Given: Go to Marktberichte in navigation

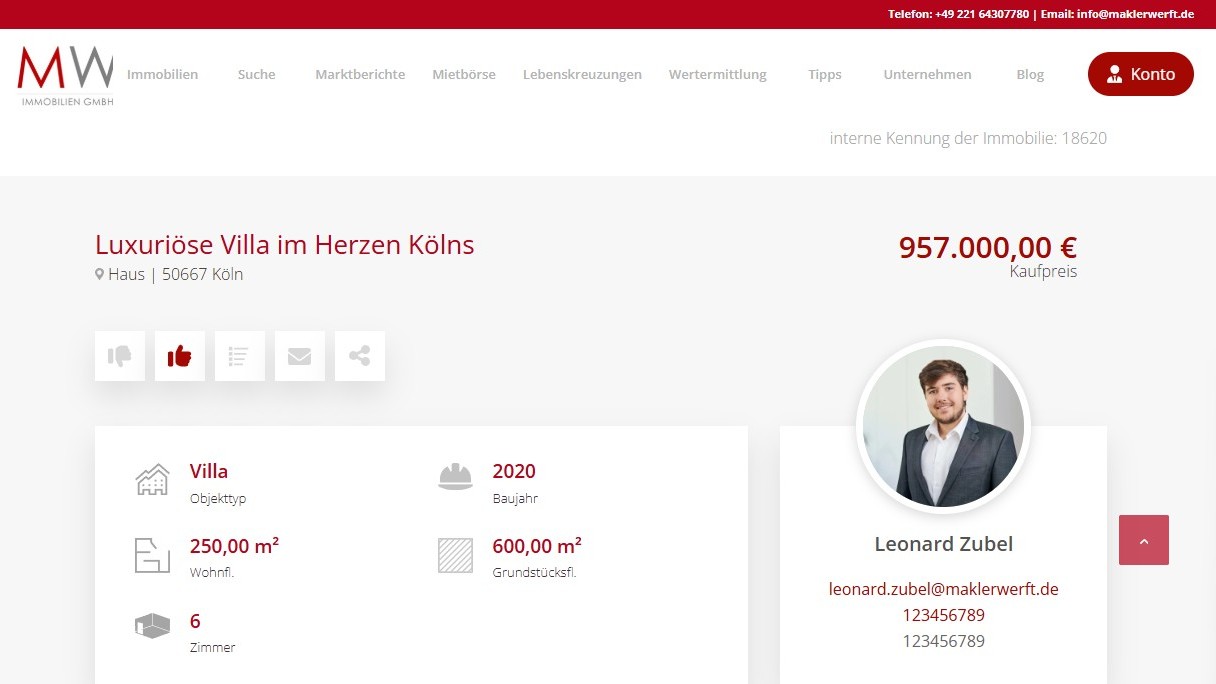Looking at the screenshot, I should tap(360, 74).
